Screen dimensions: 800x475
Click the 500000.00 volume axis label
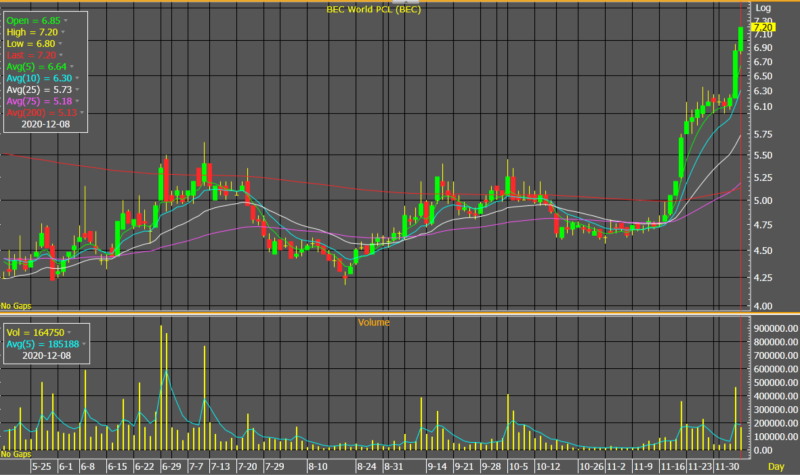point(776,383)
